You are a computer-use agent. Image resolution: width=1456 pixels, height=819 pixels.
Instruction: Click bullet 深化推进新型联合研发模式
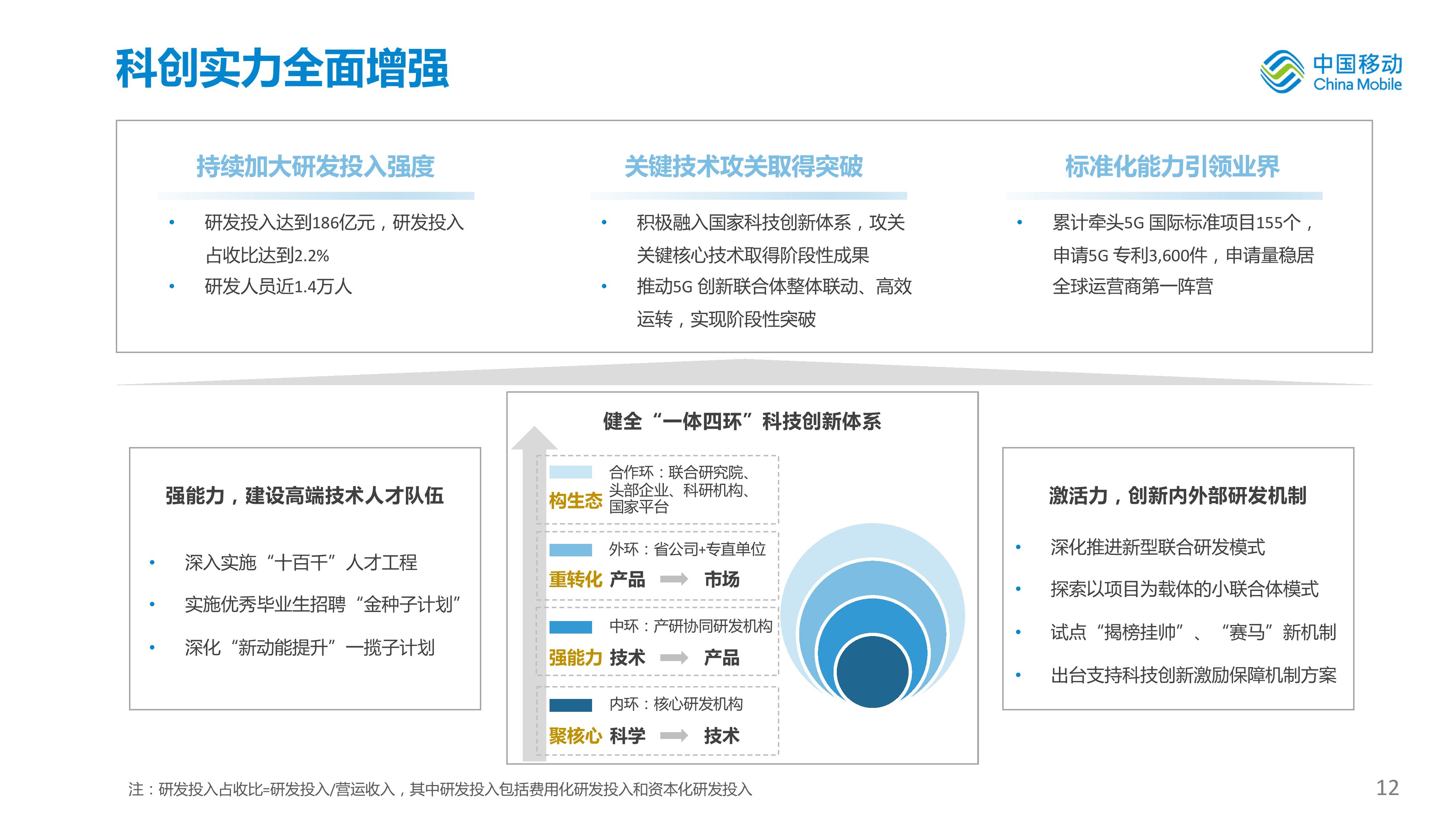1158,547
